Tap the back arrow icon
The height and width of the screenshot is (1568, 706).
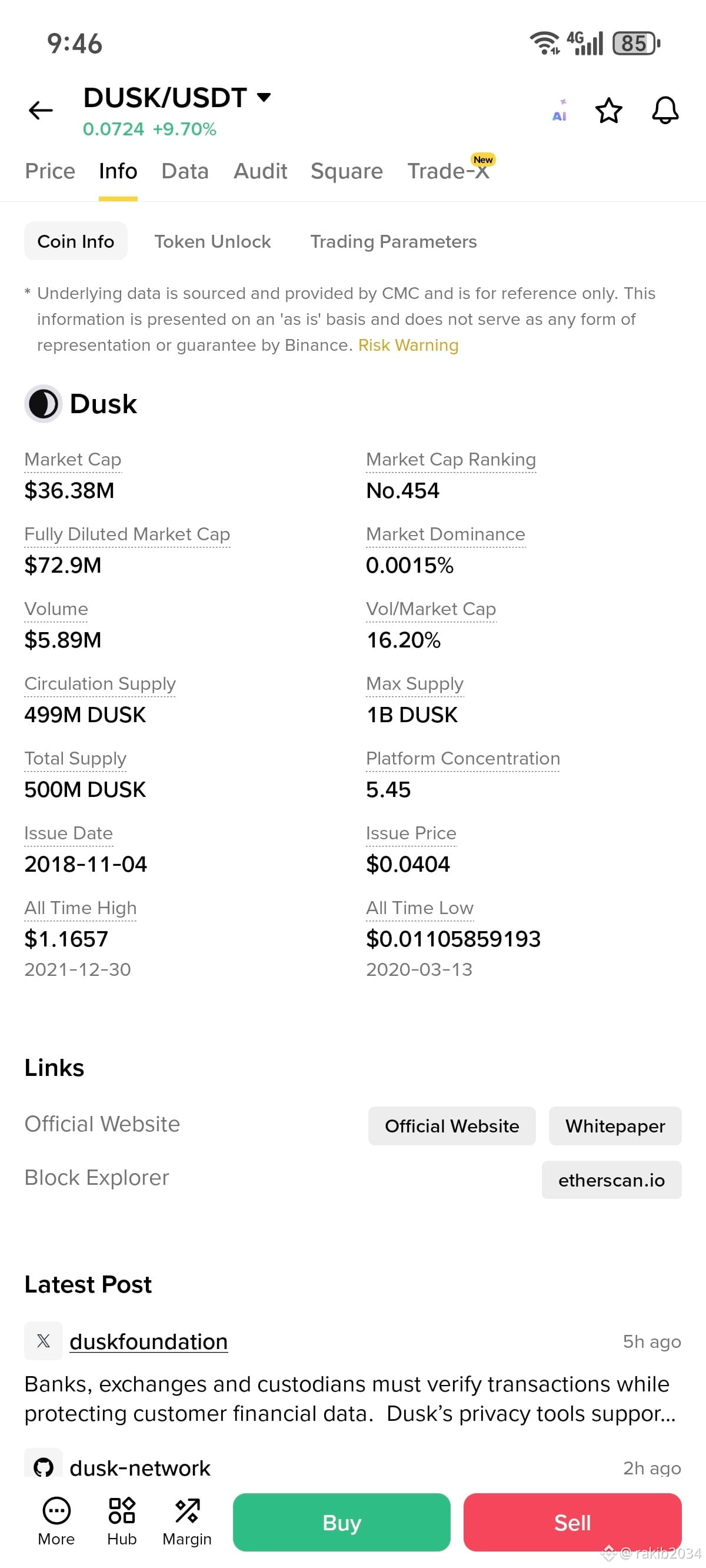point(41,110)
